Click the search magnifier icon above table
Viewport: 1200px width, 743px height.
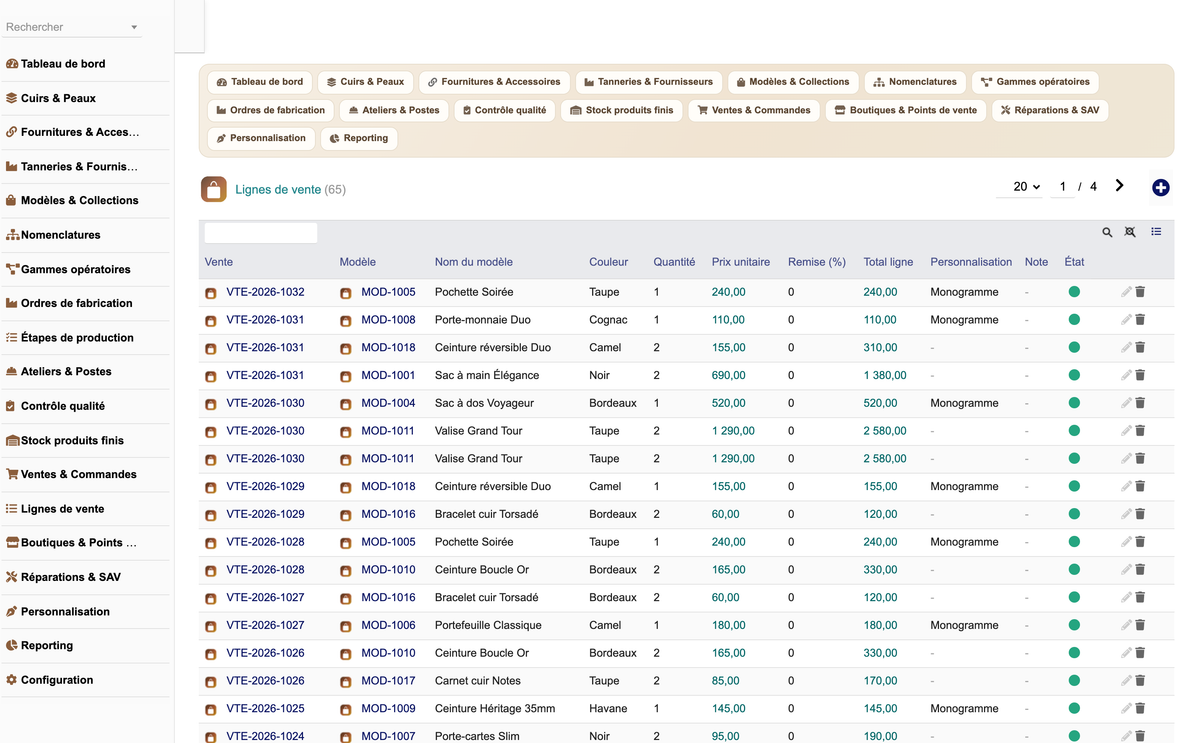(x=1107, y=232)
